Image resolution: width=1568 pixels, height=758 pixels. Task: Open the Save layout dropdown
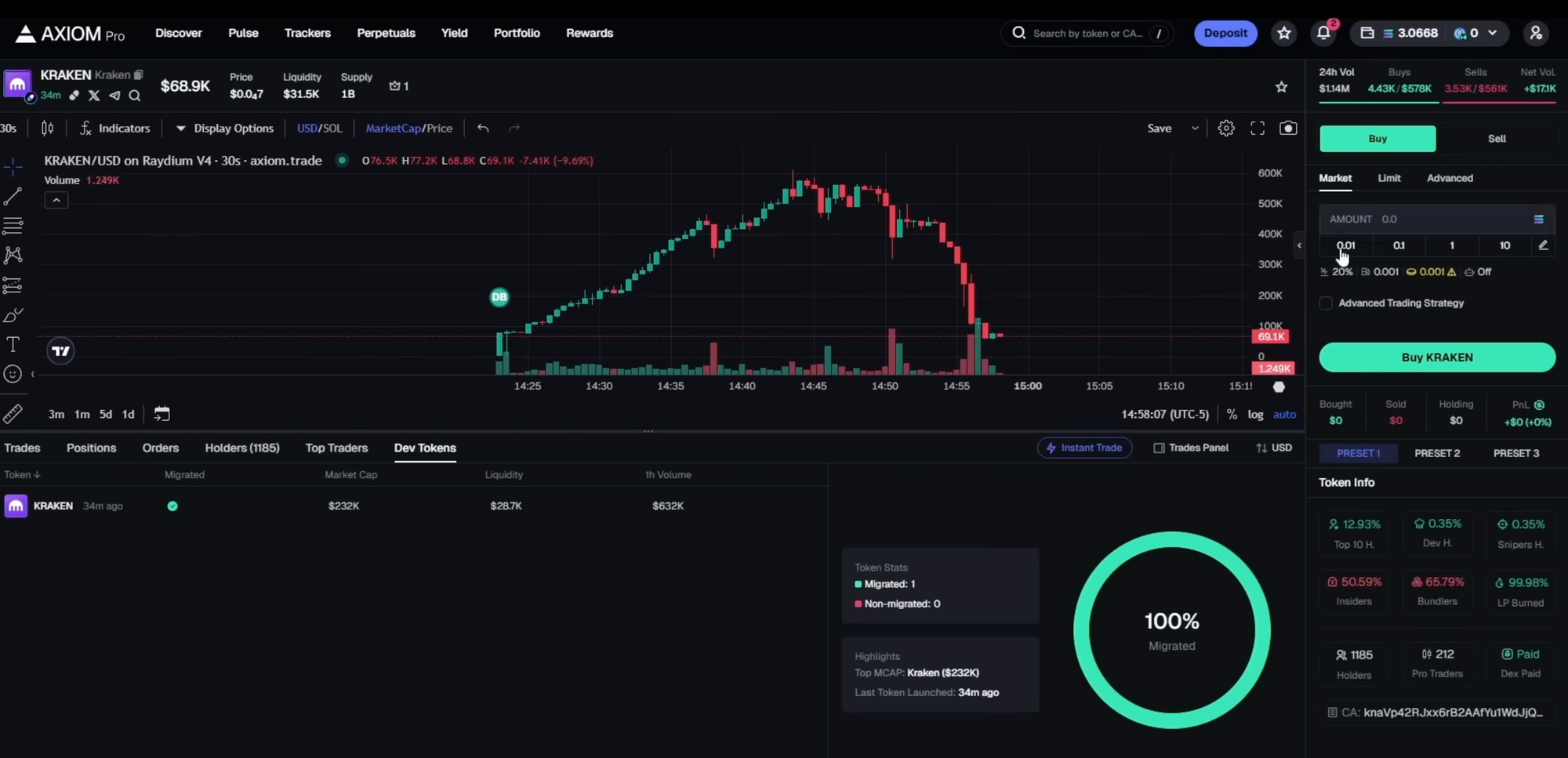[x=1194, y=128]
